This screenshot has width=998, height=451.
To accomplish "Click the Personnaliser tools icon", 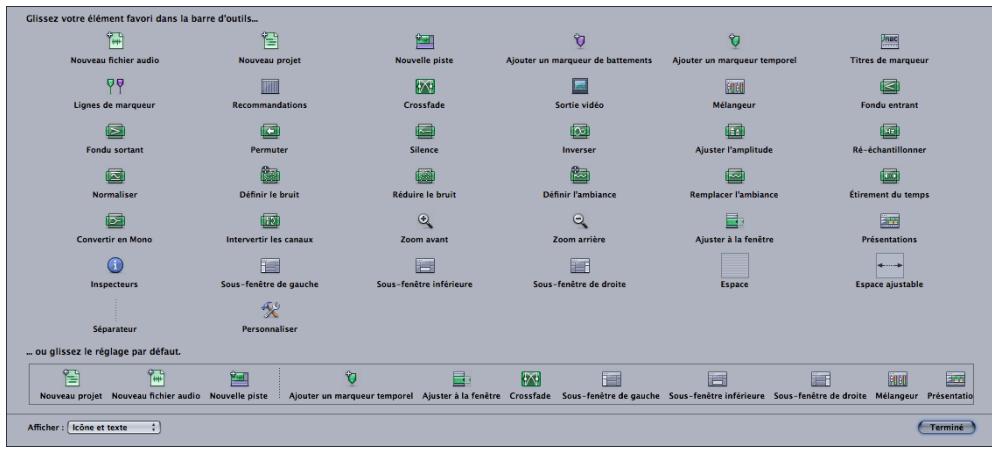I will pos(270,310).
